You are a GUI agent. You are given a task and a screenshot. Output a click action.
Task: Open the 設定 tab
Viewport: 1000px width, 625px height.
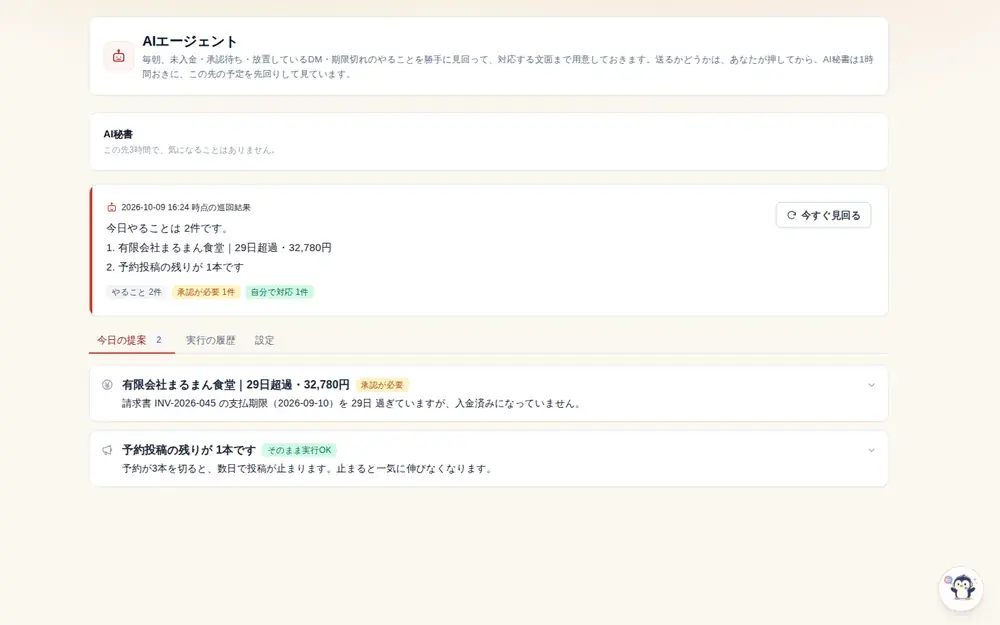click(x=264, y=341)
